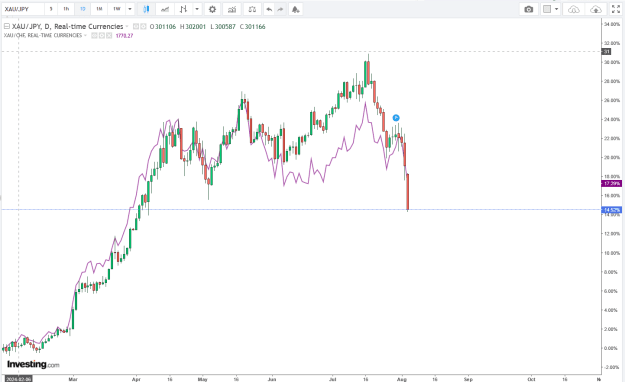The width and height of the screenshot is (625, 382).
Task: Click the XAU/JPY symbol input field
Action: tap(23, 9)
